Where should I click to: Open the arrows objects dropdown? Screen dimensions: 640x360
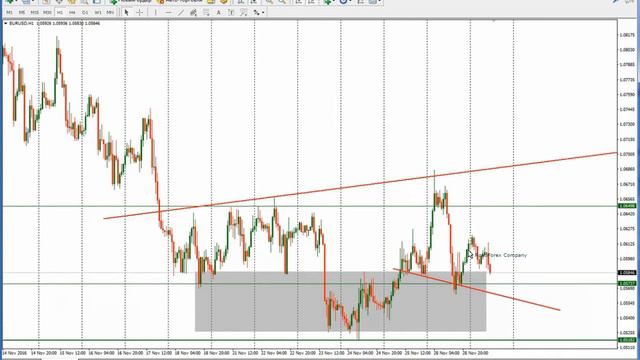coord(263,13)
